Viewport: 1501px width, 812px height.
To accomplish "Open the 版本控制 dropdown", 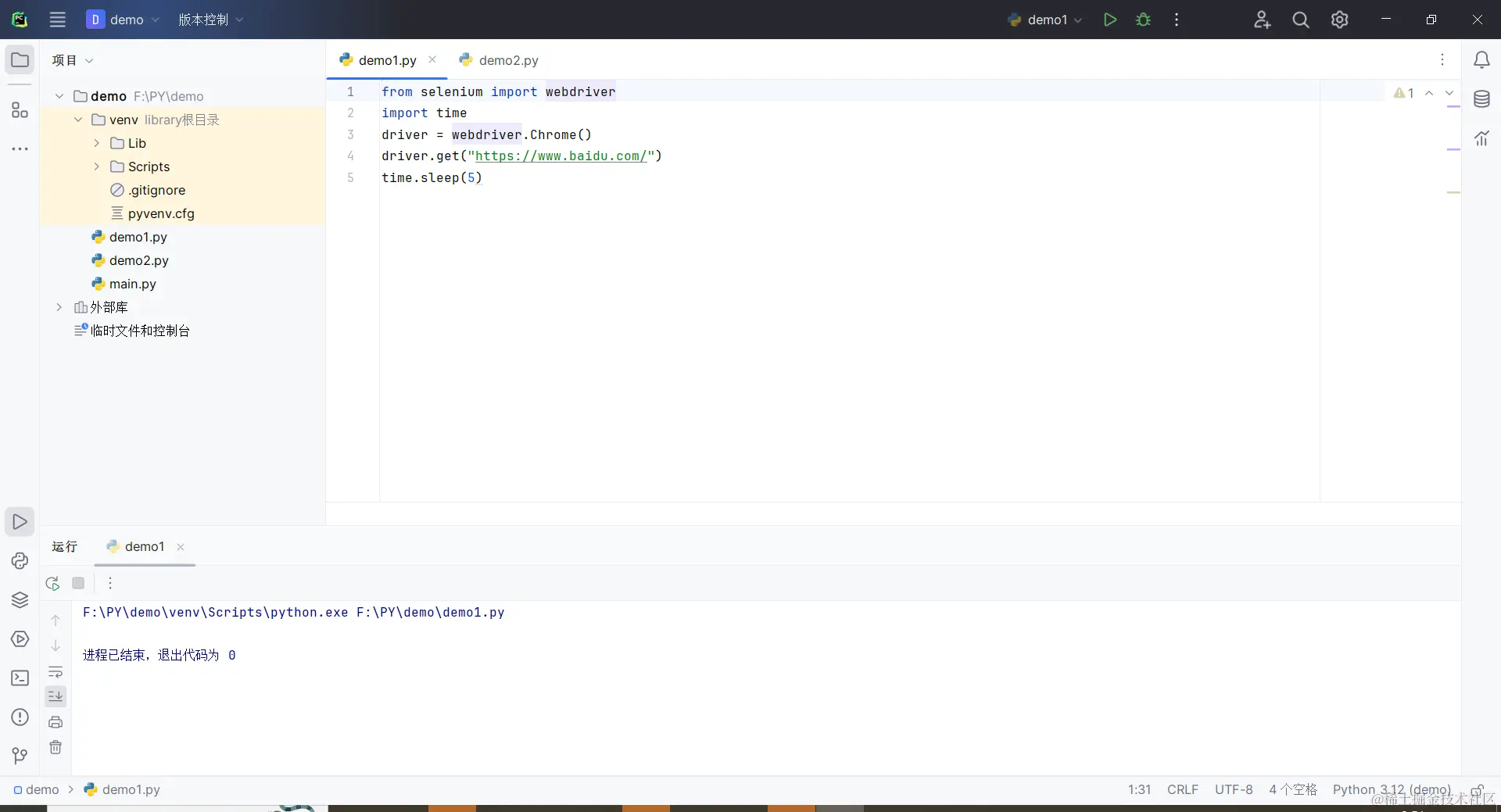I will click(x=210, y=20).
